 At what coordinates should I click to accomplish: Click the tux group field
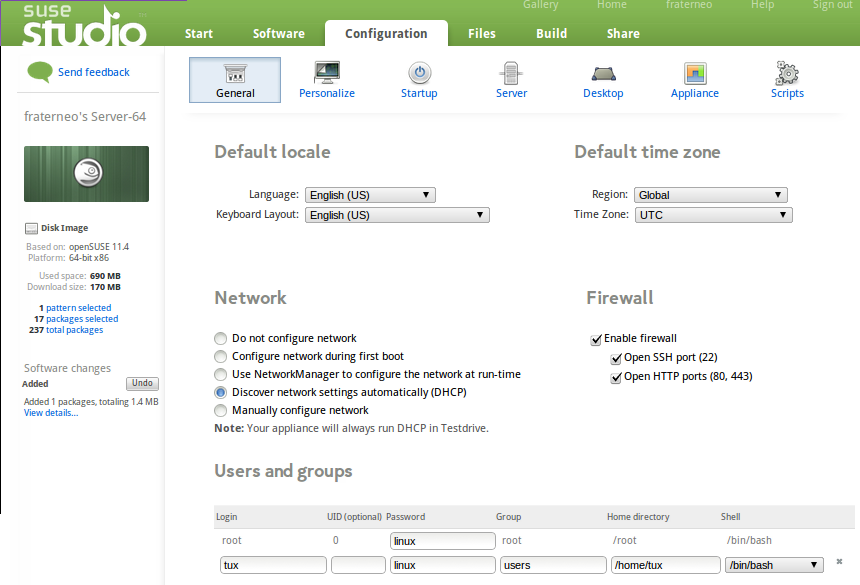click(553, 565)
